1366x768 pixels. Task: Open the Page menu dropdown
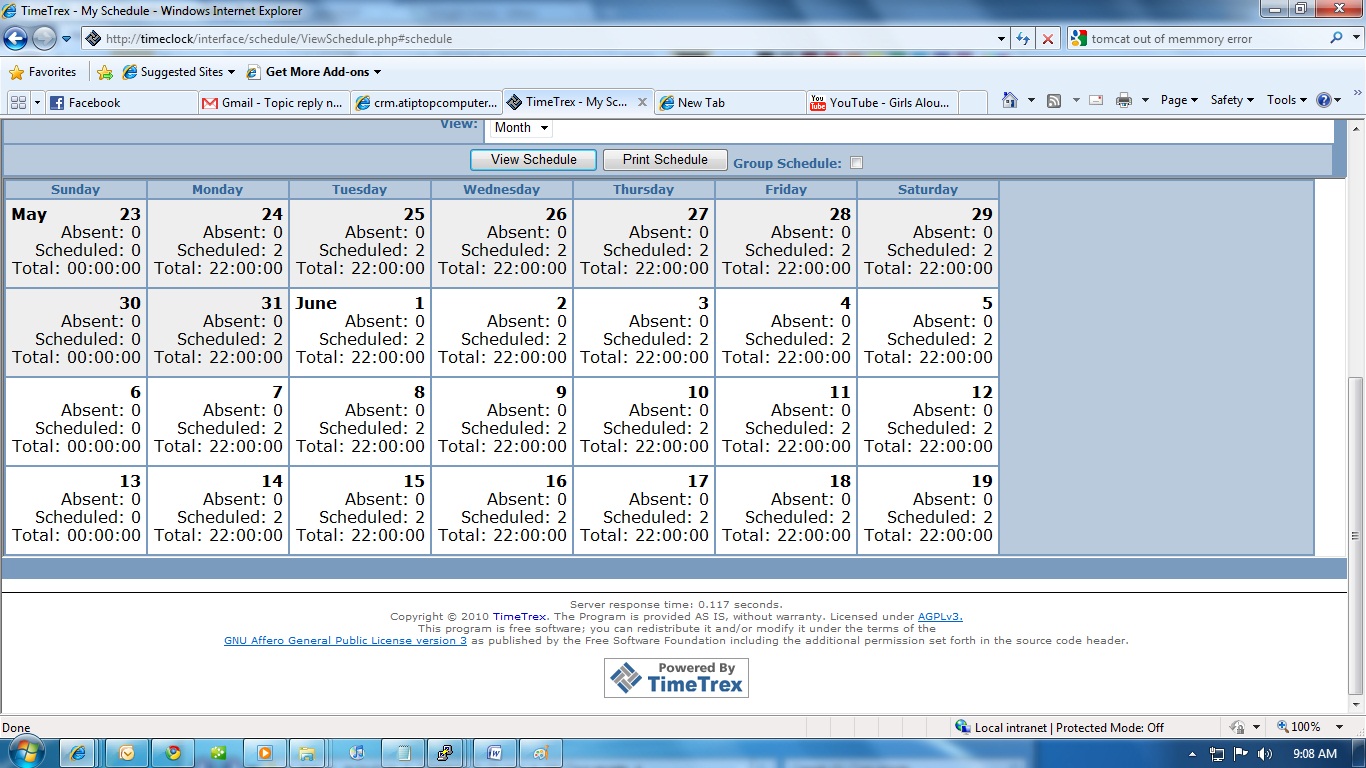coord(1178,100)
